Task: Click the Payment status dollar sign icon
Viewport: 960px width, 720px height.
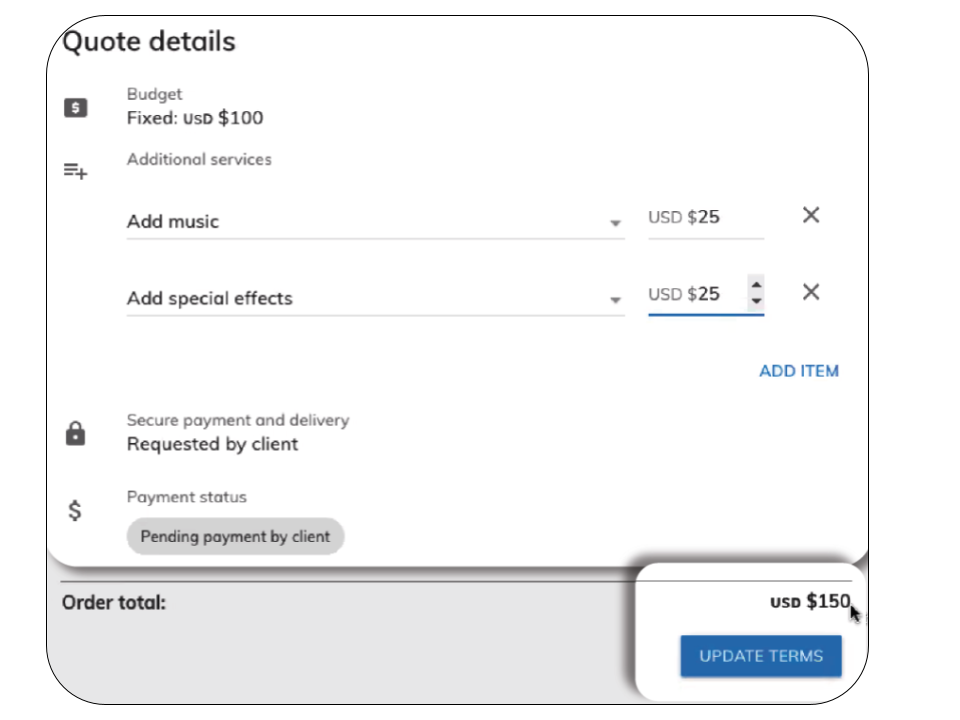Action: click(75, 510)
